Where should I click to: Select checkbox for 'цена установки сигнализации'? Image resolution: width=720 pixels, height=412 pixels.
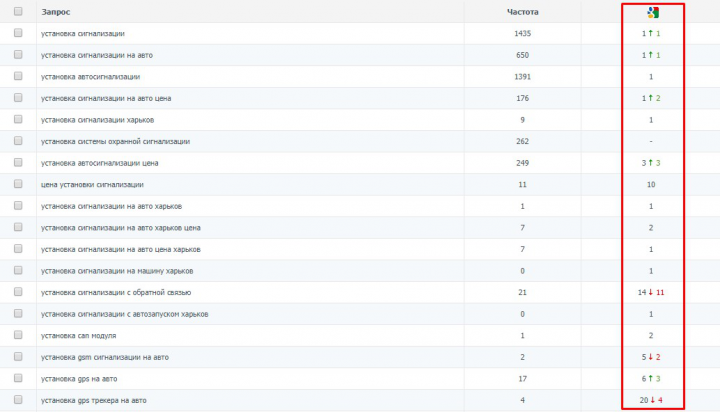tap(18, 184)
